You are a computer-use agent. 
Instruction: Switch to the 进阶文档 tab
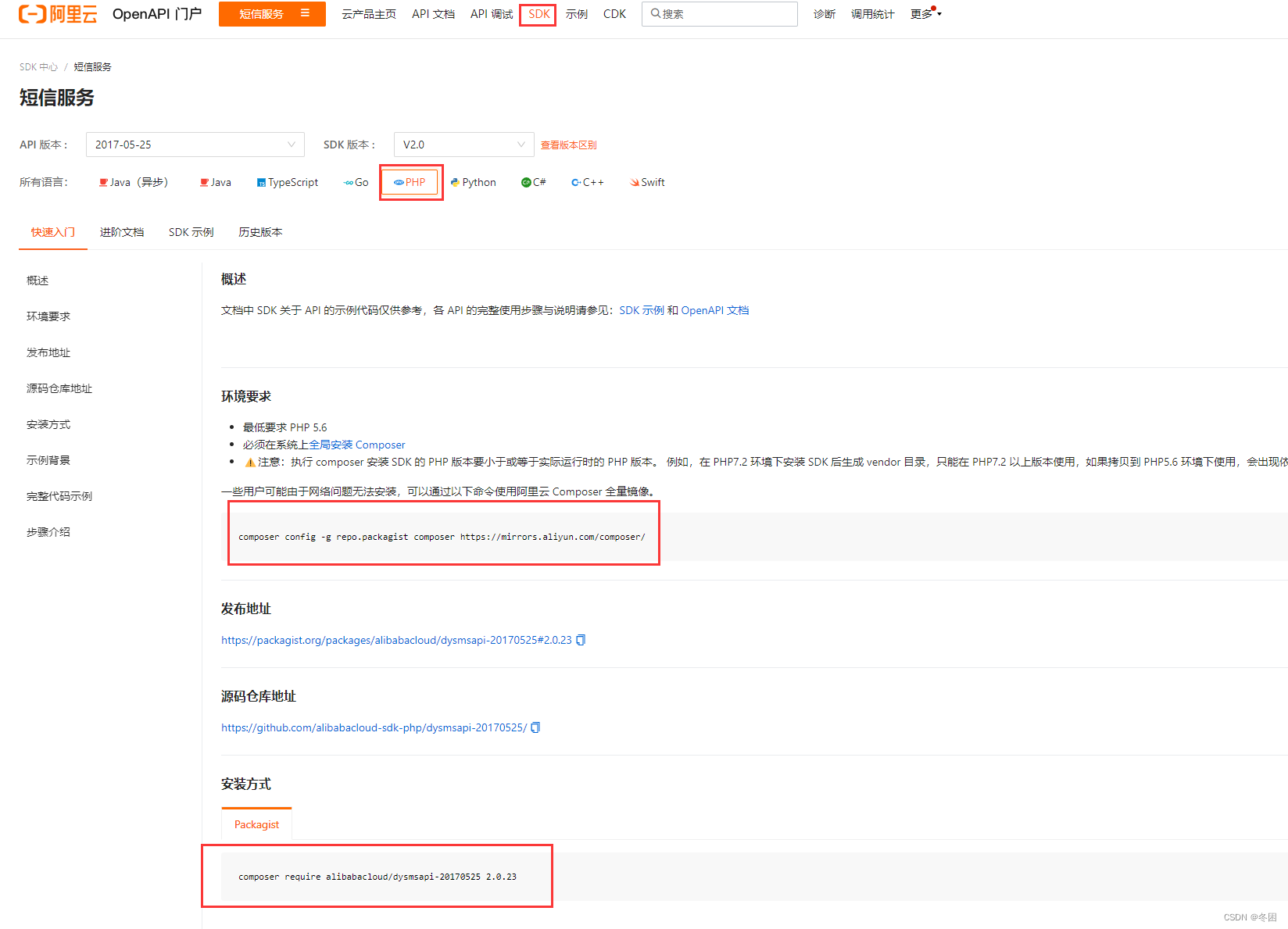[122, 231]
